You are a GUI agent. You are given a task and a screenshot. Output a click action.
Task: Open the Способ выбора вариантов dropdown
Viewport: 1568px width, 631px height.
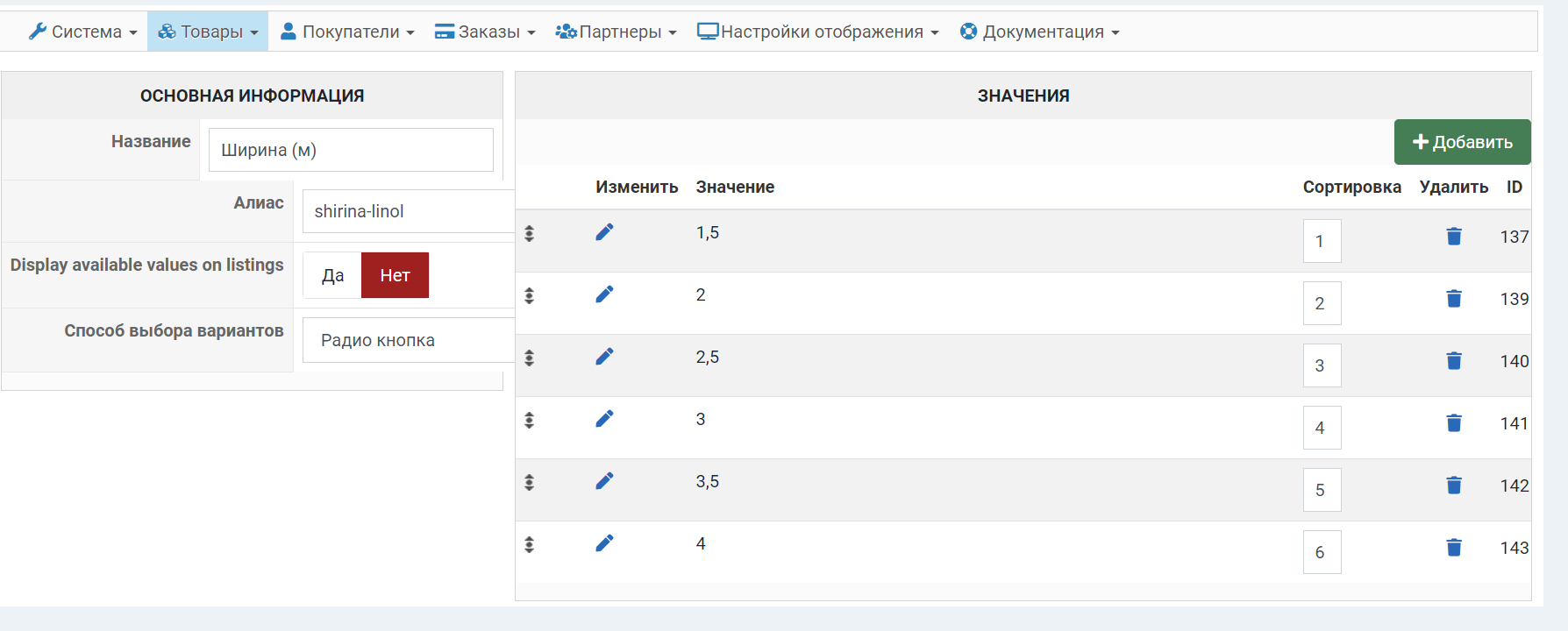tap(408, 340)
